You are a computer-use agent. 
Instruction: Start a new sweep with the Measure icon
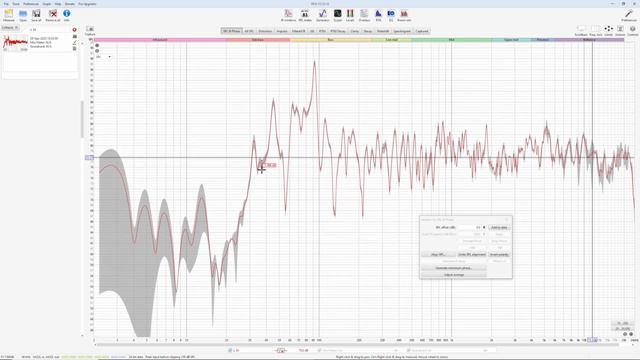coord(9,15)
